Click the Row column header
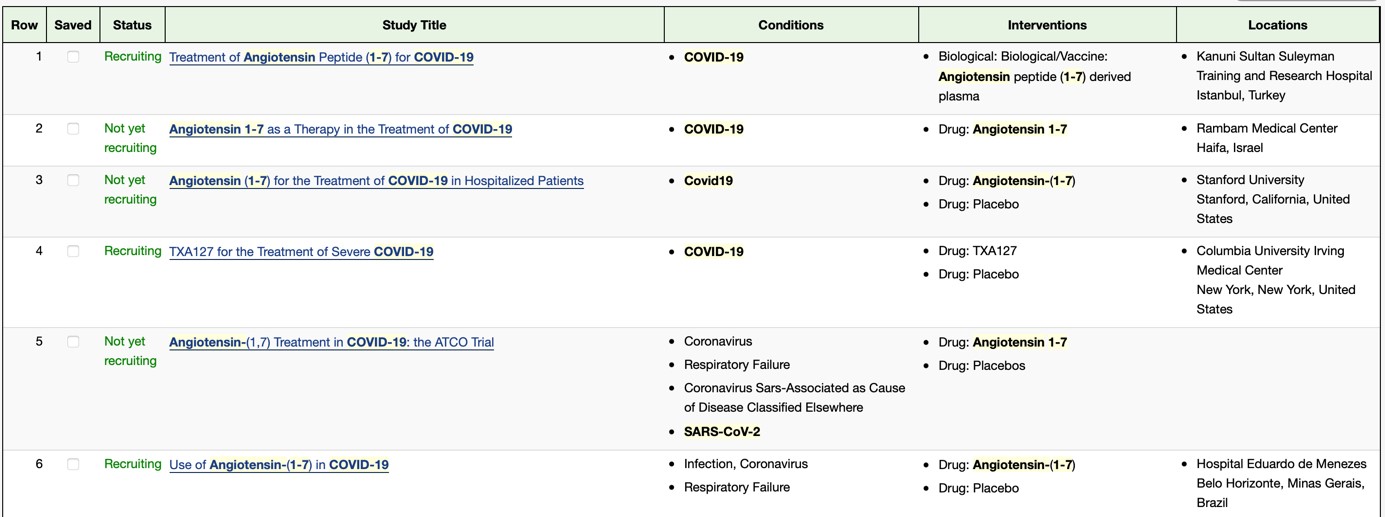 (x=24, y=25)
